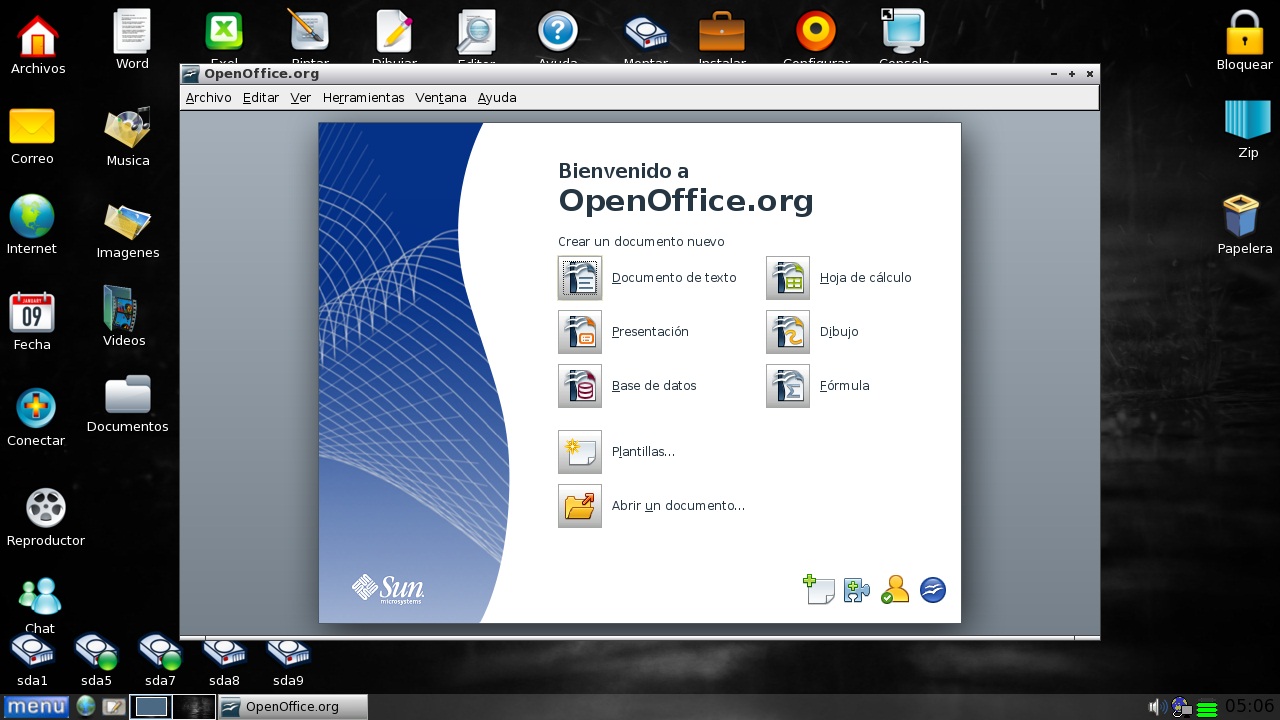Image resolution: width=1280 pixels, height=720 pixels.
Task: Open the Papelera trash icon
Action: 1241,216
